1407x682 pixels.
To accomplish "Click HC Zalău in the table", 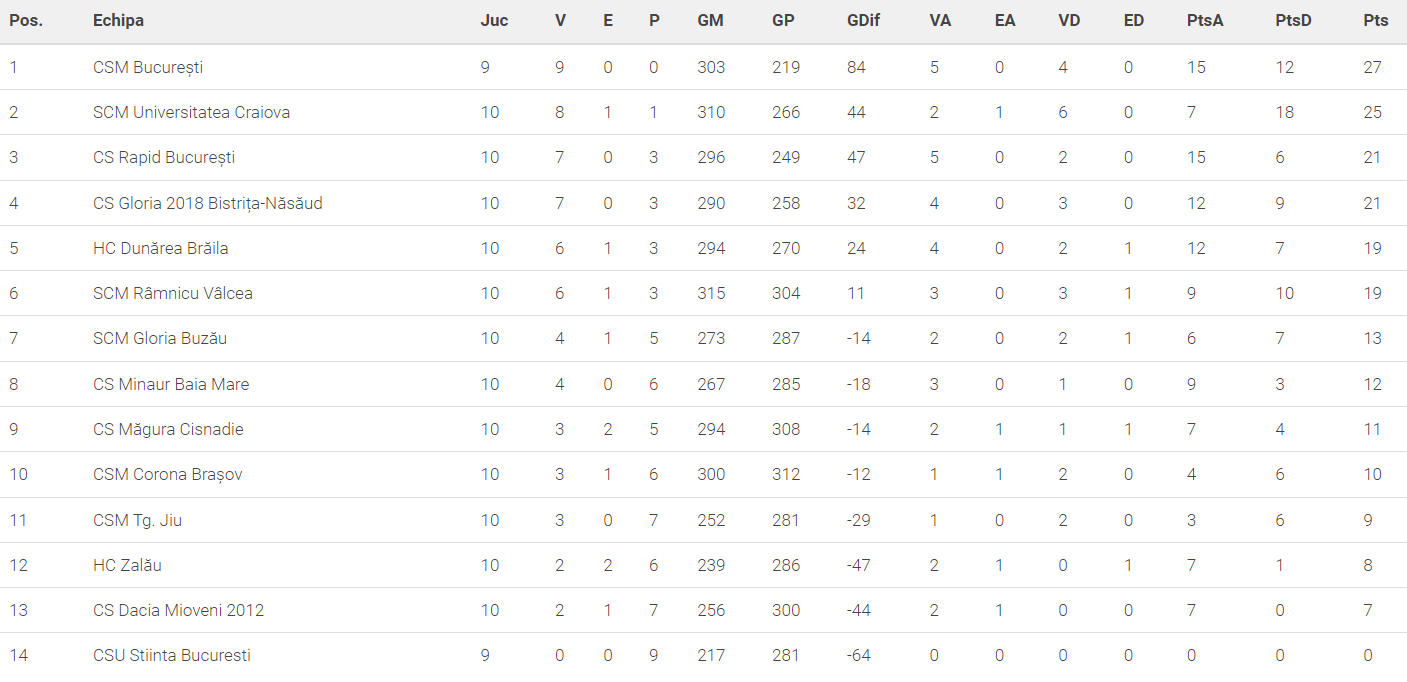I will pos(127,565).
